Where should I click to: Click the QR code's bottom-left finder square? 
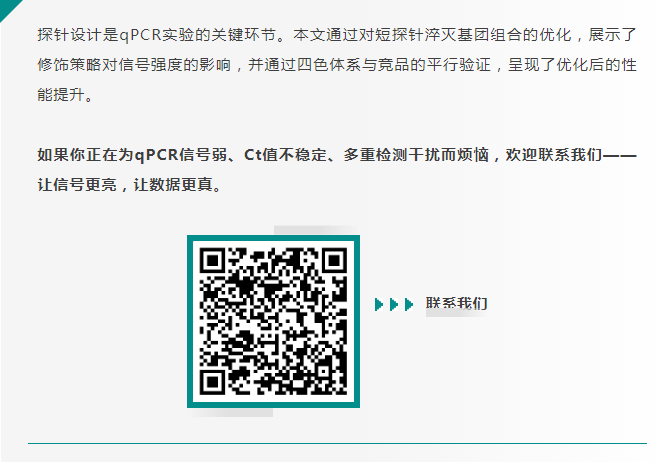212,382
